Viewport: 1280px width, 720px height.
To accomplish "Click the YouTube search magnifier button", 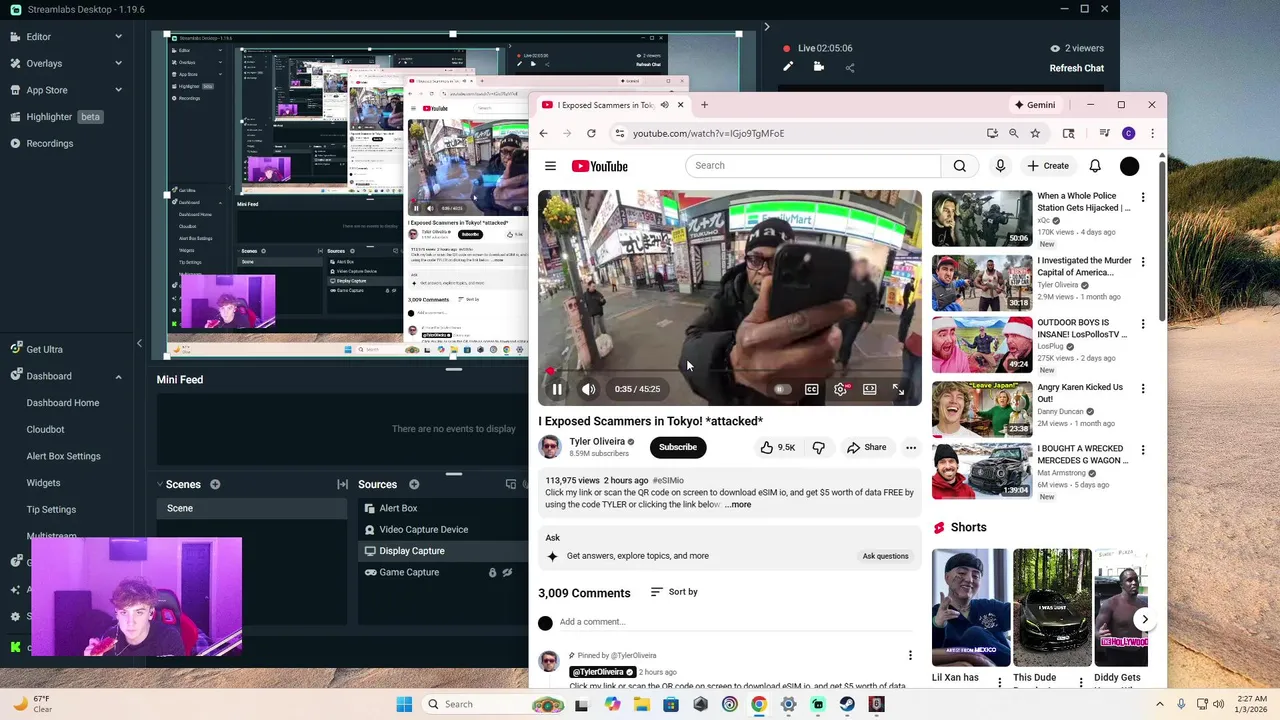I will [960, 166].
